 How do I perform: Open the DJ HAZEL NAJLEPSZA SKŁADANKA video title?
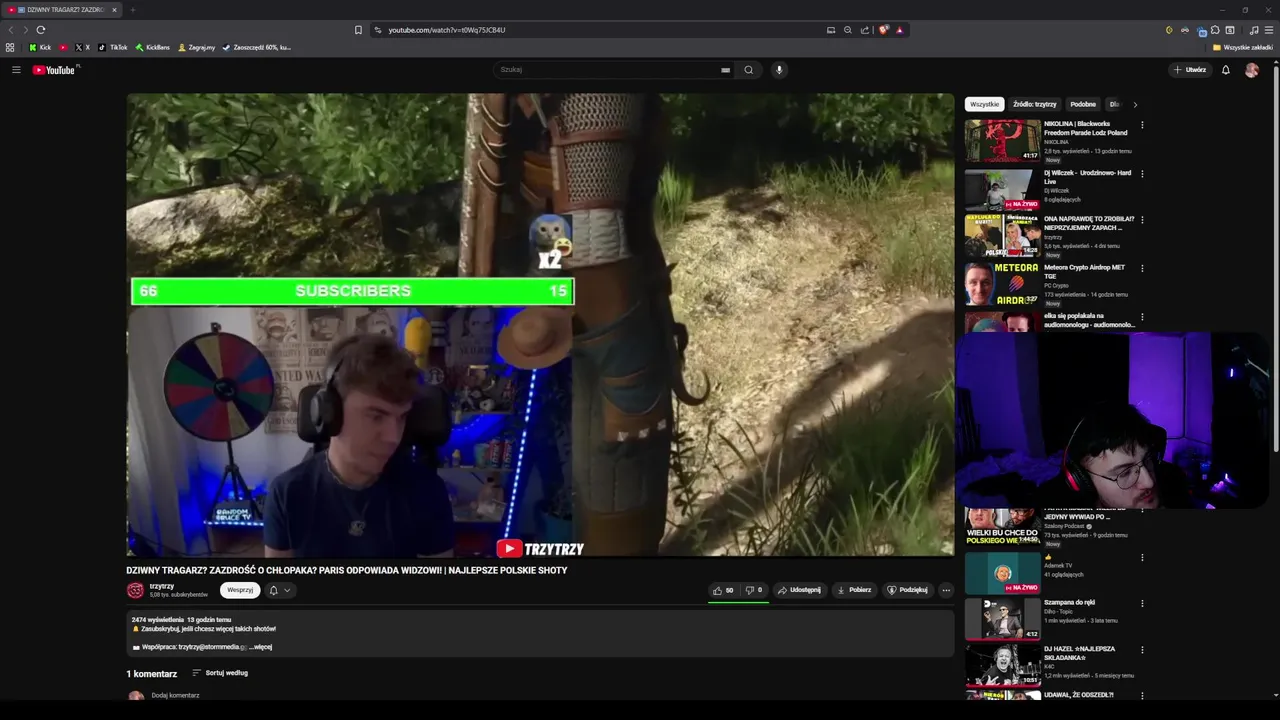[x=1079, y=653]
